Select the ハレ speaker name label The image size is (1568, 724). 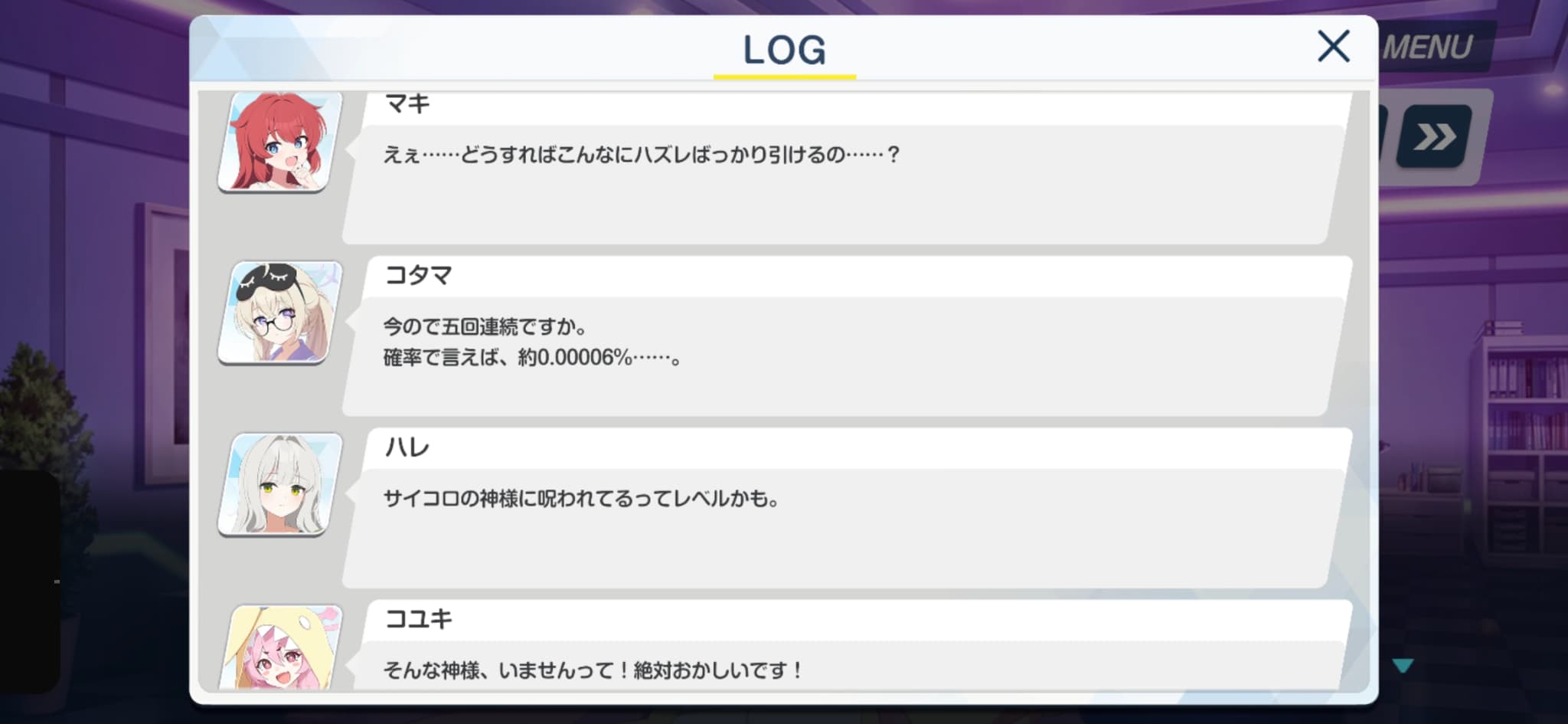tap(407, 447)
